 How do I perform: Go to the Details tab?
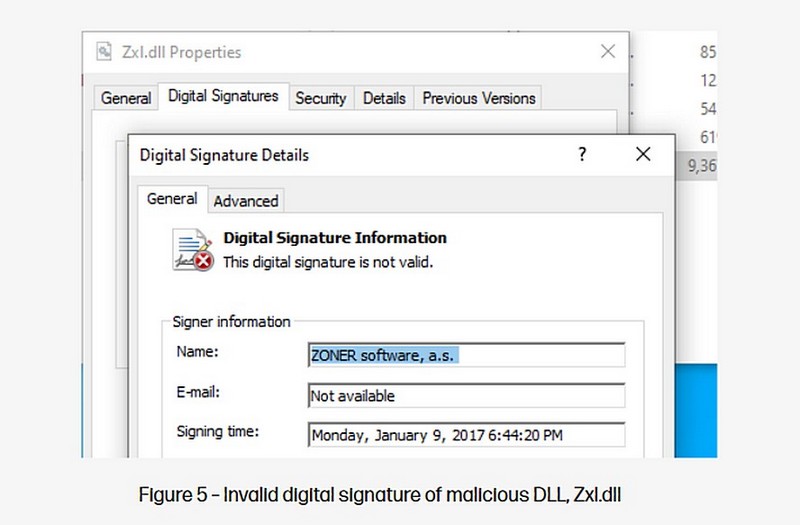point(384,98)
